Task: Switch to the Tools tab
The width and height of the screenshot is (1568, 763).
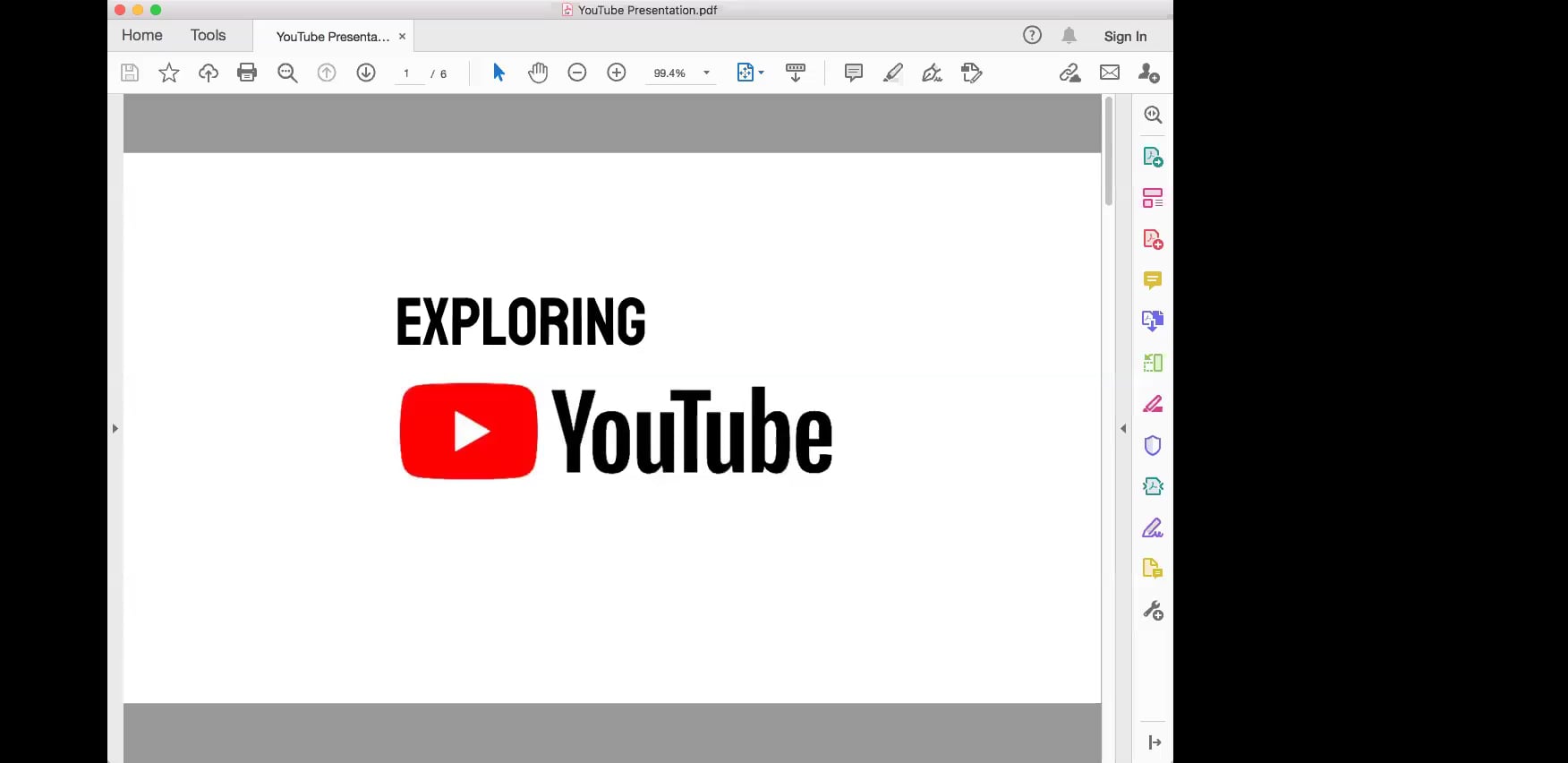Action: click(209, 35)
